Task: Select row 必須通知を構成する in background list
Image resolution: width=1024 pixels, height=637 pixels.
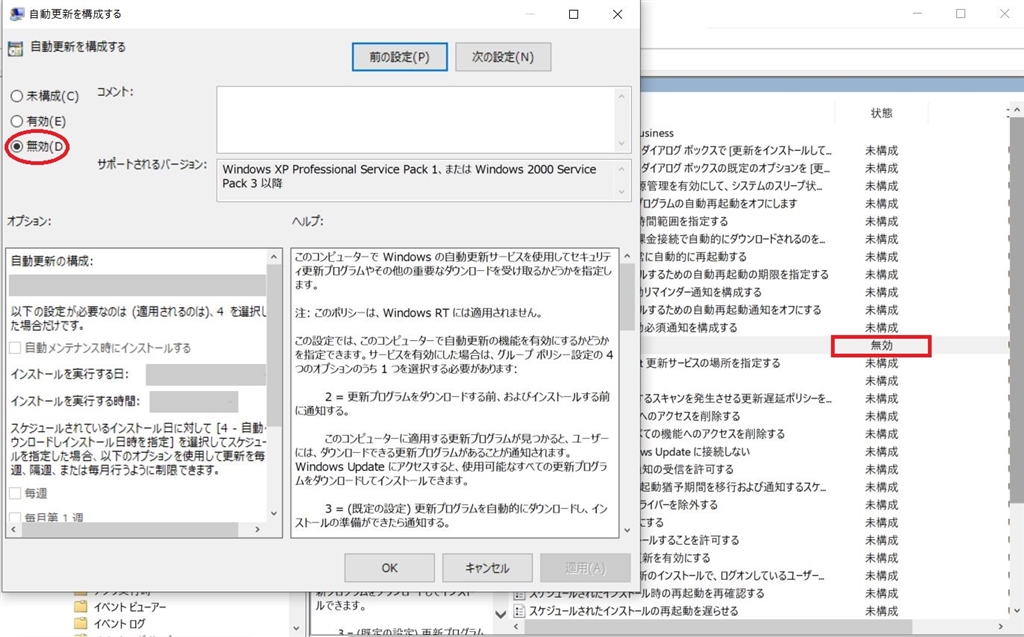Action: 688,328
